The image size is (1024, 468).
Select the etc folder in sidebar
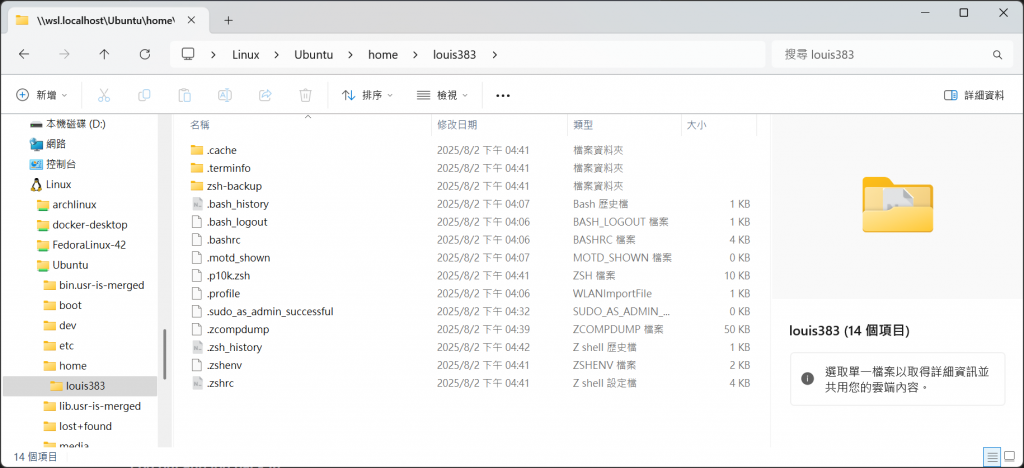click(66, 345)
